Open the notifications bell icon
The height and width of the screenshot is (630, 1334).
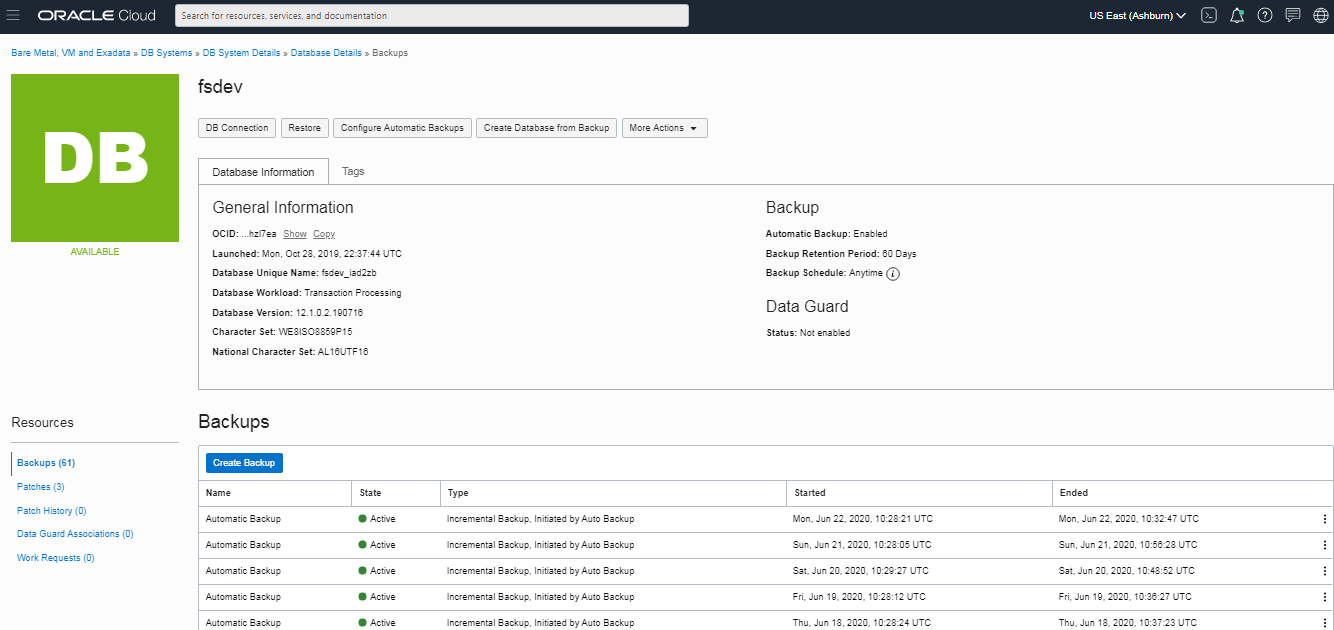tap(1237, 15)
